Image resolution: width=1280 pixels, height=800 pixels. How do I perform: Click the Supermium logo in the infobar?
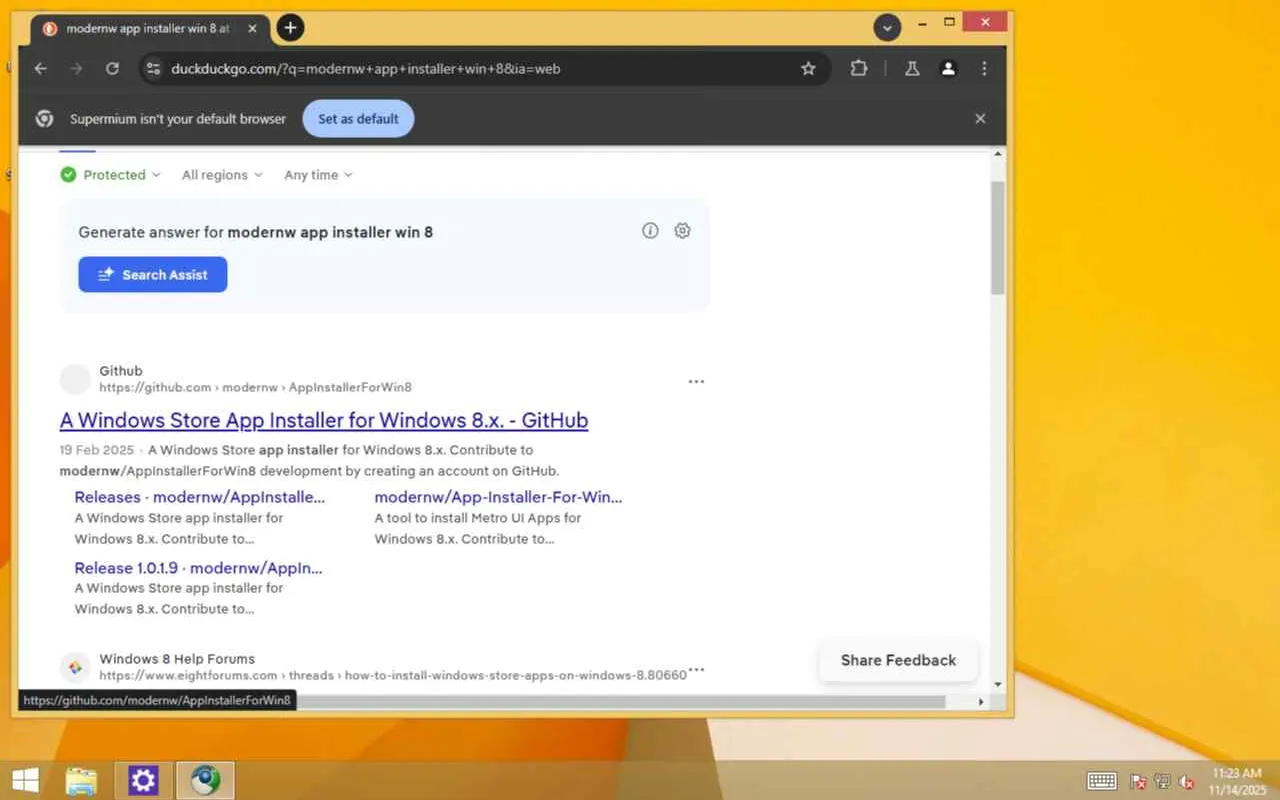[x=44, y=118]
